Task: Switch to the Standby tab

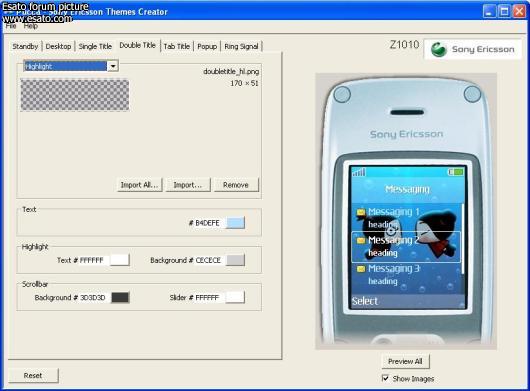Action: pyautogui.click(x=25, y=46)
